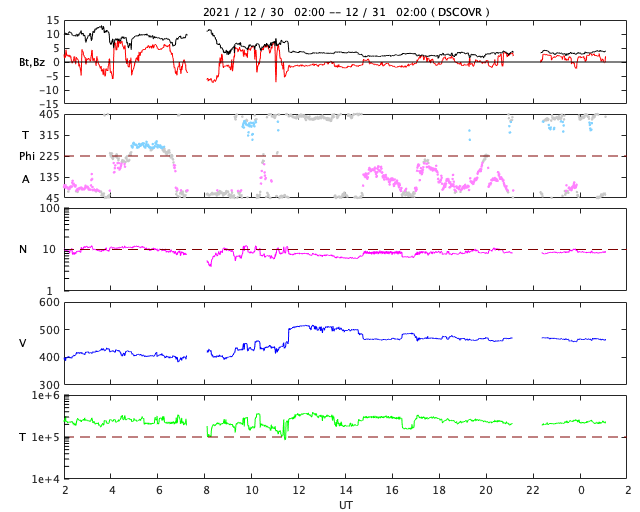Click the blue velocity jump near 11:30 UT
640x512 pixels.
[289, 336]
